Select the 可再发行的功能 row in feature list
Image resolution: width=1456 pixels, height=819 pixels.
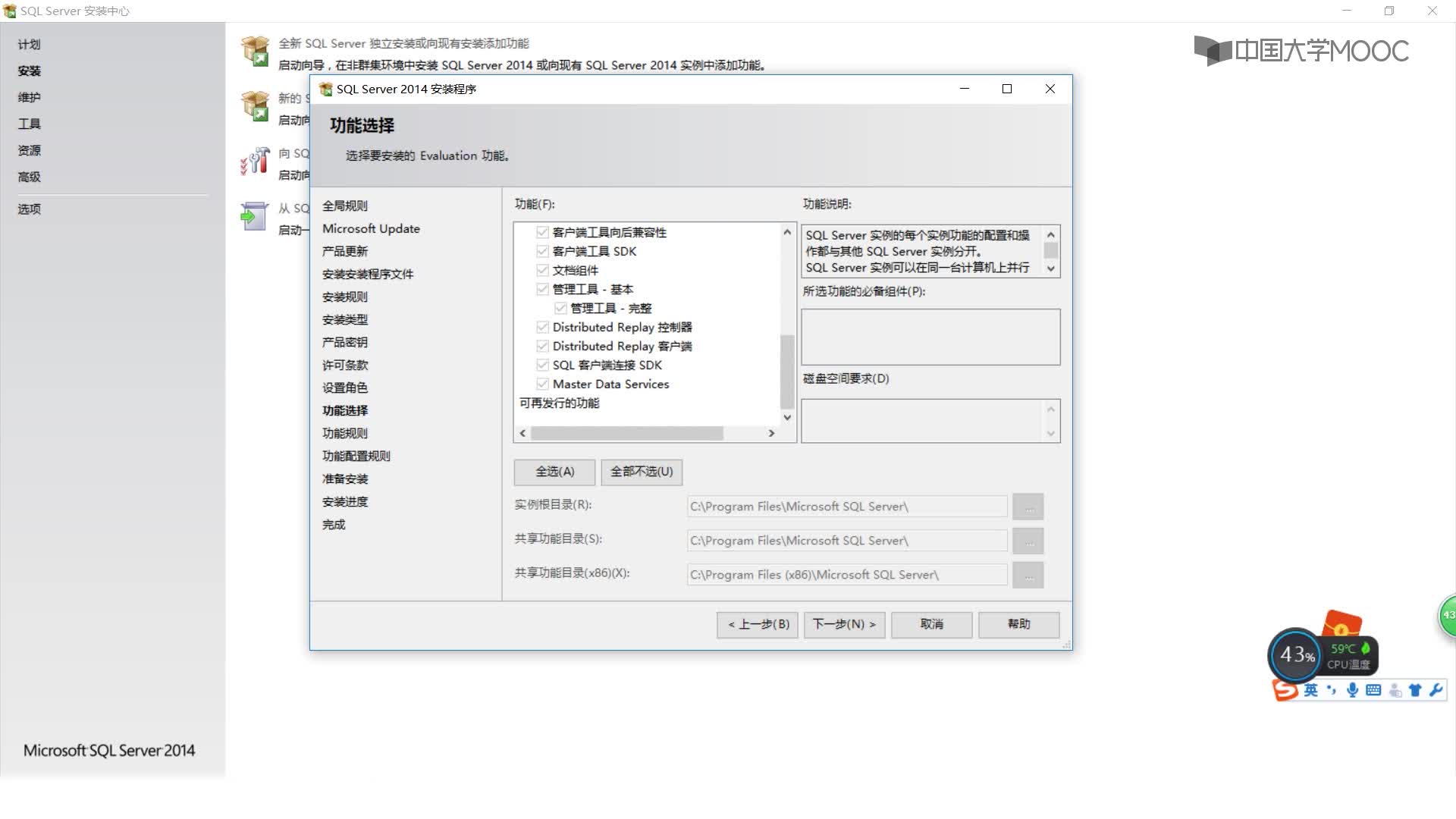click(x=560, y=403)
